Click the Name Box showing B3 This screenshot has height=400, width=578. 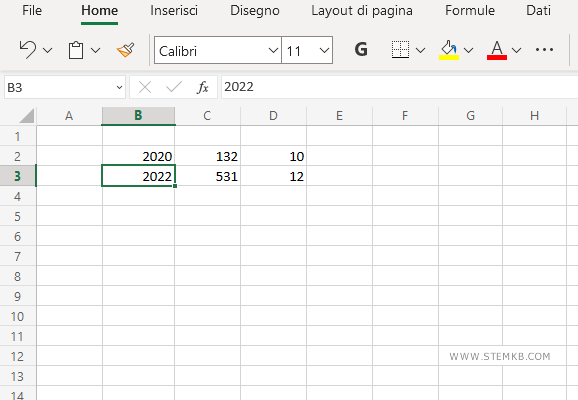click(x=59, y=87)
